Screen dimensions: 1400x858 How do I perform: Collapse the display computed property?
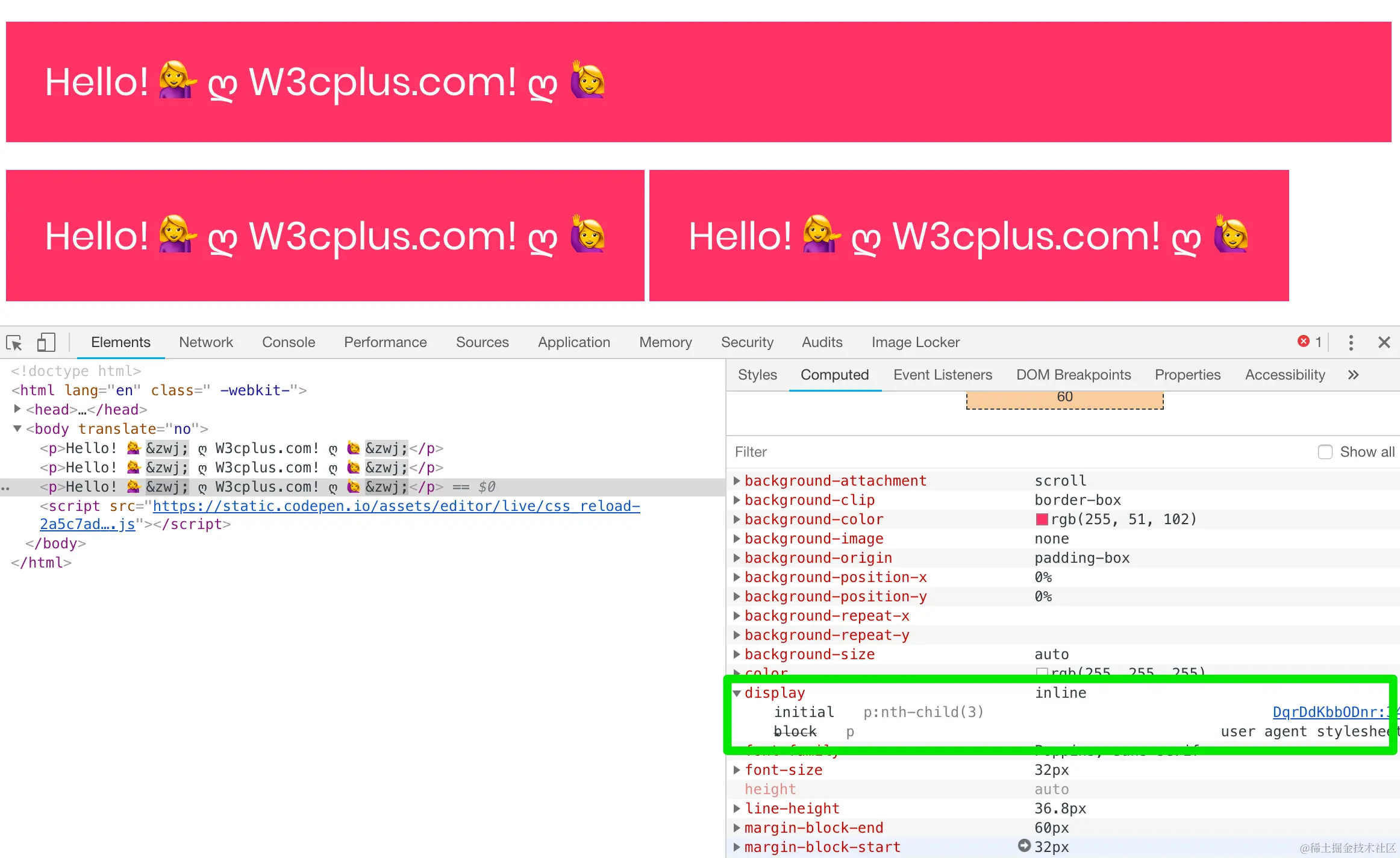(x=737, y=693)
